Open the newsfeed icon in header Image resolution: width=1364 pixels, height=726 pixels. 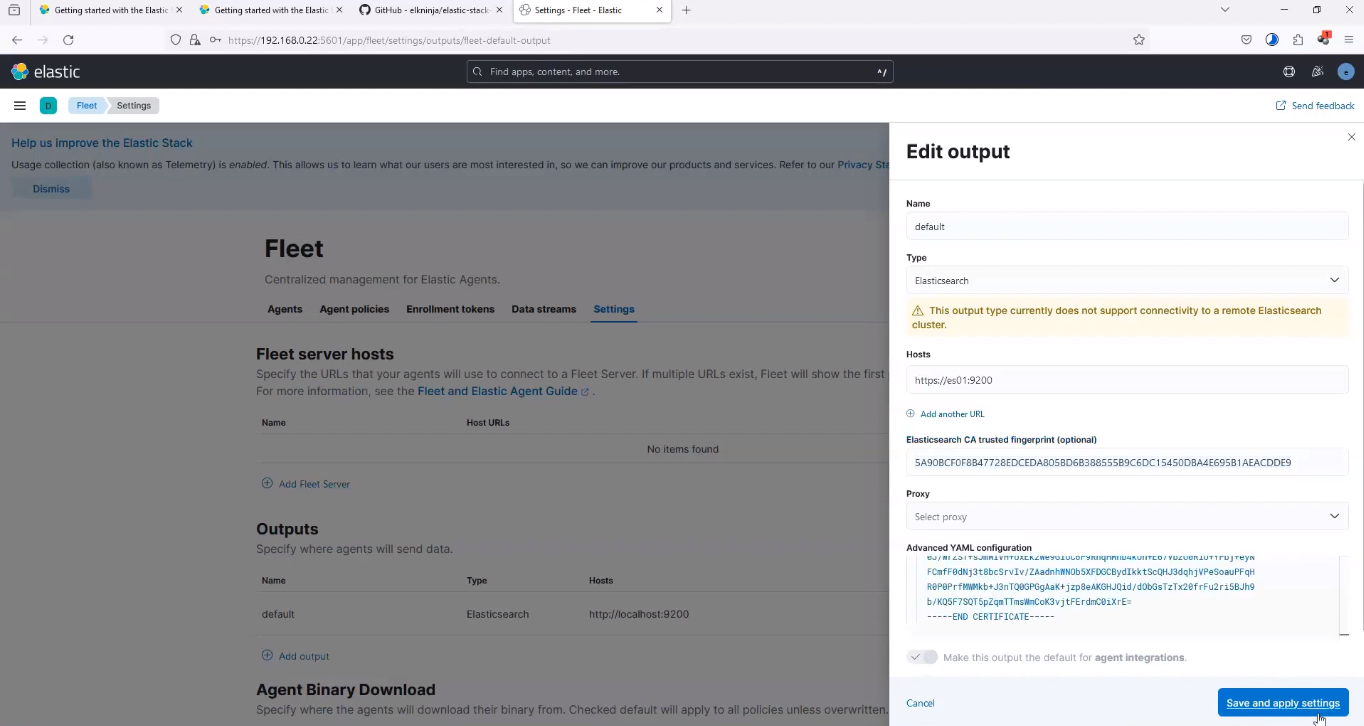coord(1317,72)
